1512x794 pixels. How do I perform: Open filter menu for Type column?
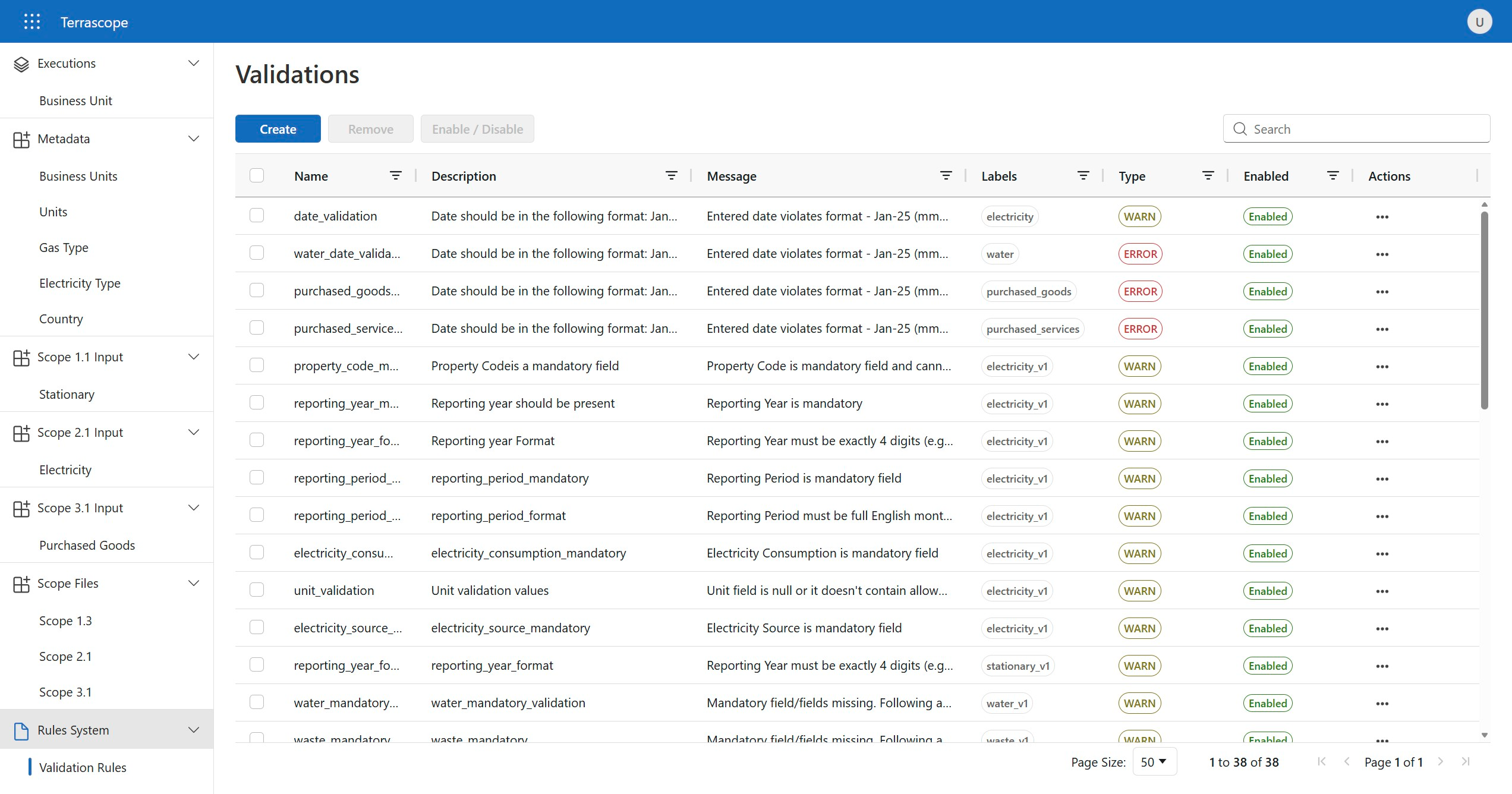1208,176
